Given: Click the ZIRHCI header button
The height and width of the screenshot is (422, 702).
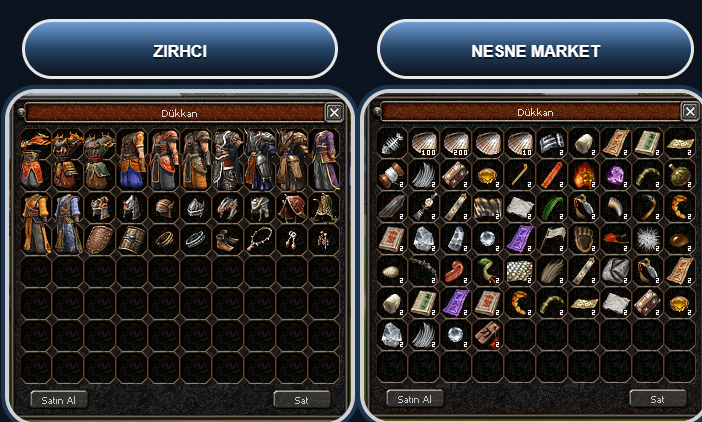Looking at the screenshot, I should [180, 50].
